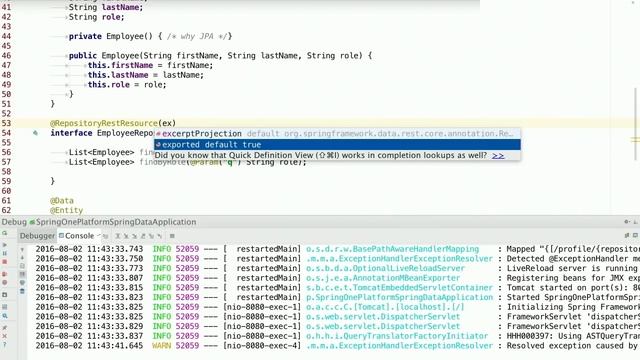Click console scroll Down arrow icon
Viewport: 640px width, 360px height.
click(x=22, y=258)
